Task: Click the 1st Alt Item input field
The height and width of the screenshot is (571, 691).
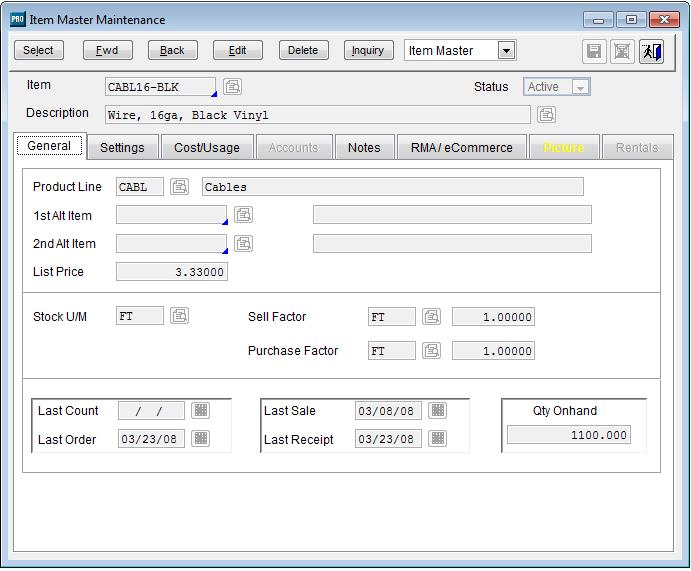Action: click(171, 215)
